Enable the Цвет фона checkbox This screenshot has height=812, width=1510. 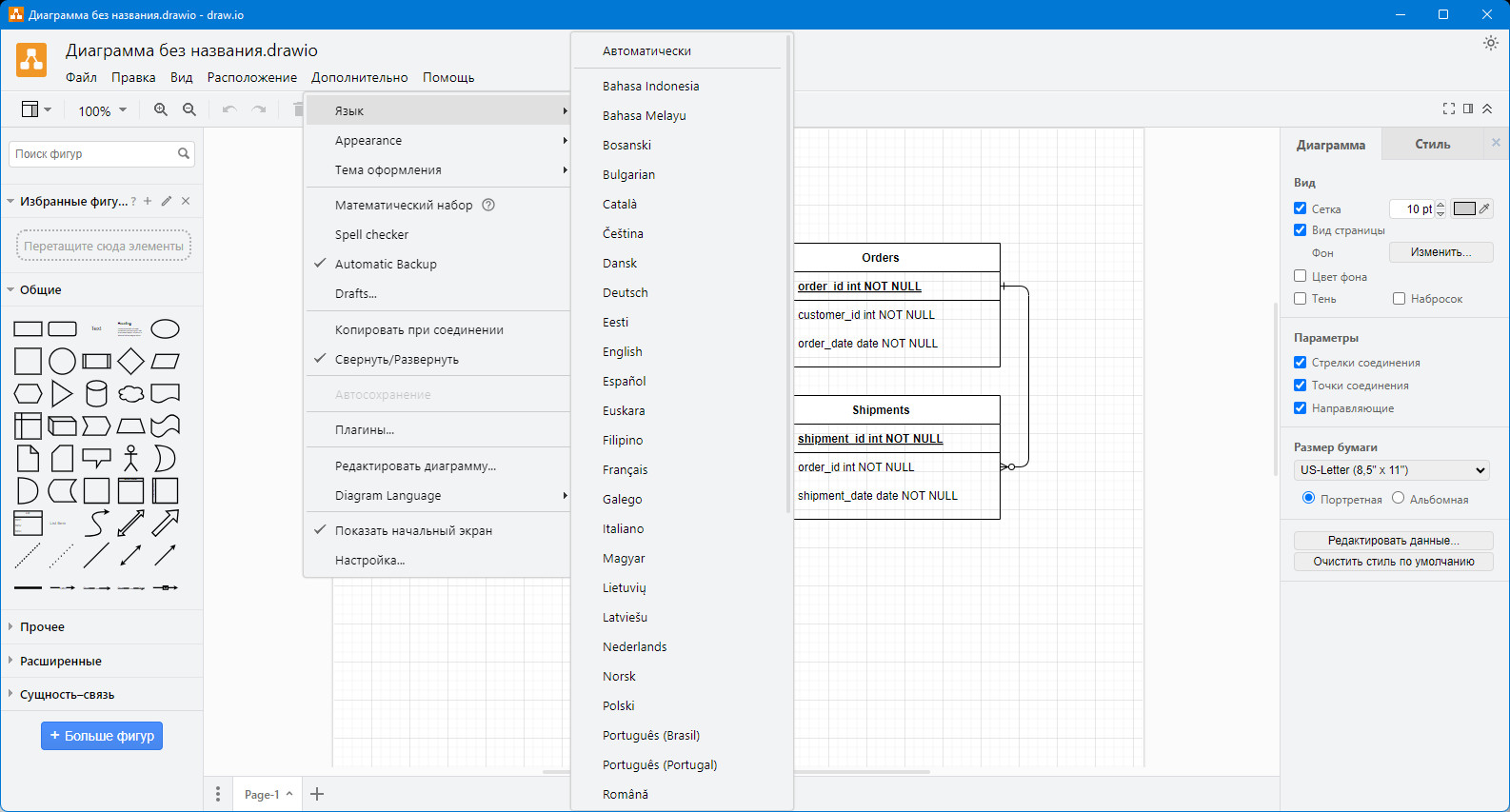(1300, 276)
